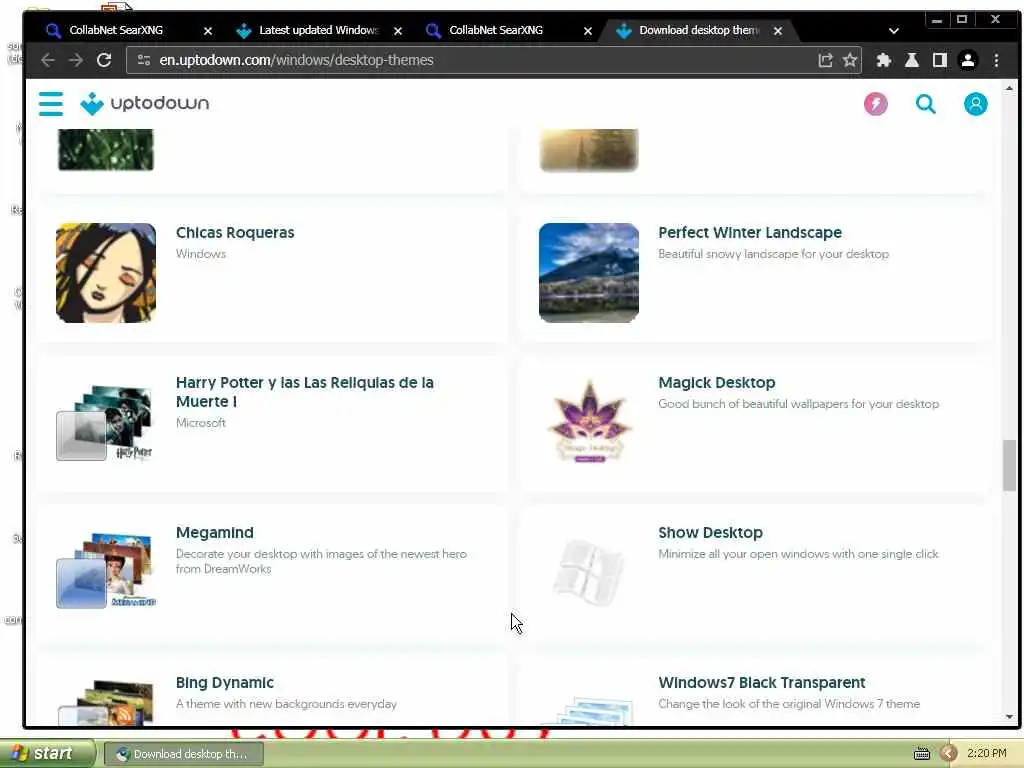Viewport: 1024px width, 768px height.
Task: Open the Uptodown site search magnifier
Action: coord(925,104)
